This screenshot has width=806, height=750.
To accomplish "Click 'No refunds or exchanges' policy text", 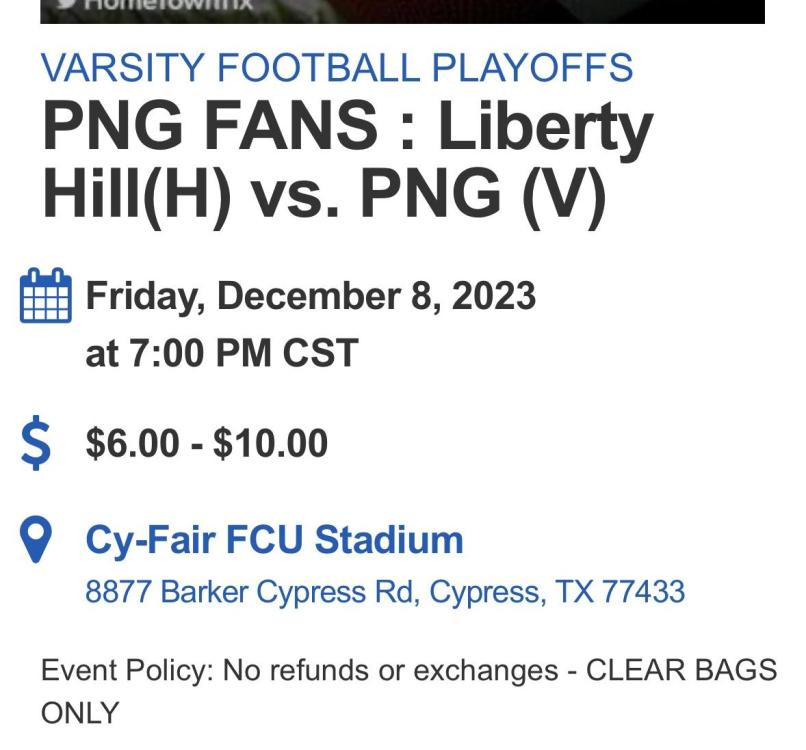I will 391,670.
